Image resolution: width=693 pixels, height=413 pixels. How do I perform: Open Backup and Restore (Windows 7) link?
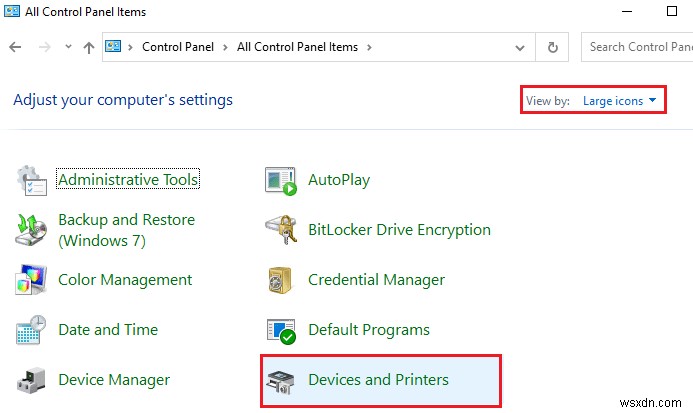[x=126, y=230]
